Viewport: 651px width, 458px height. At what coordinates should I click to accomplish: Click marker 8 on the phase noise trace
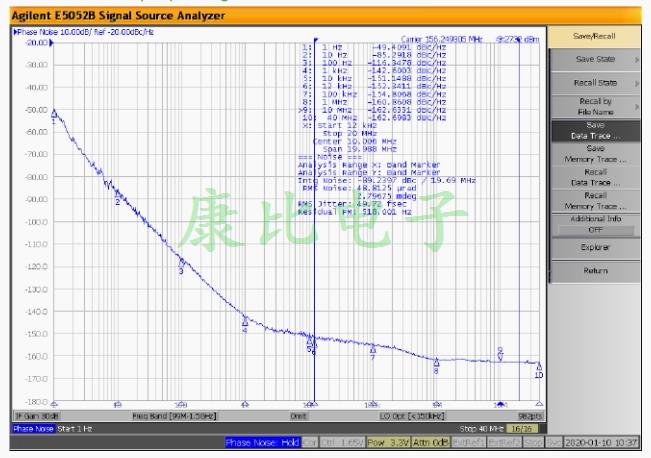tap(436, 363)
